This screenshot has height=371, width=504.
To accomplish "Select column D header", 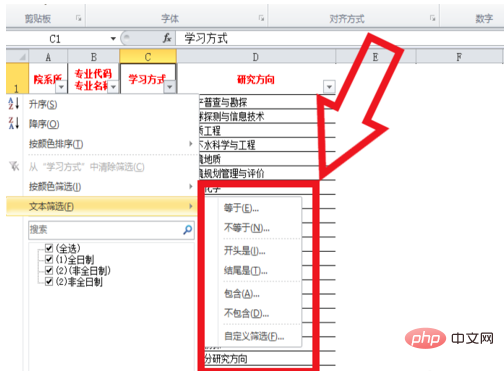I will 256,57.
